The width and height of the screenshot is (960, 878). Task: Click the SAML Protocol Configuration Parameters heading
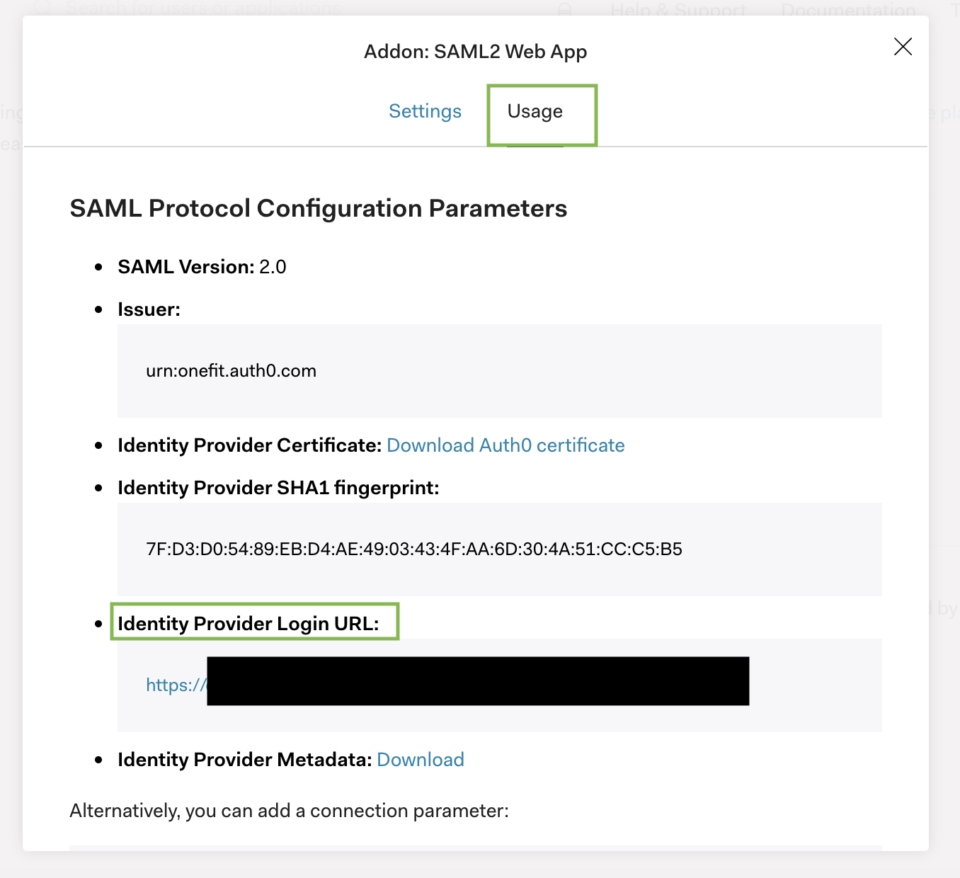[x=317, y=208]
